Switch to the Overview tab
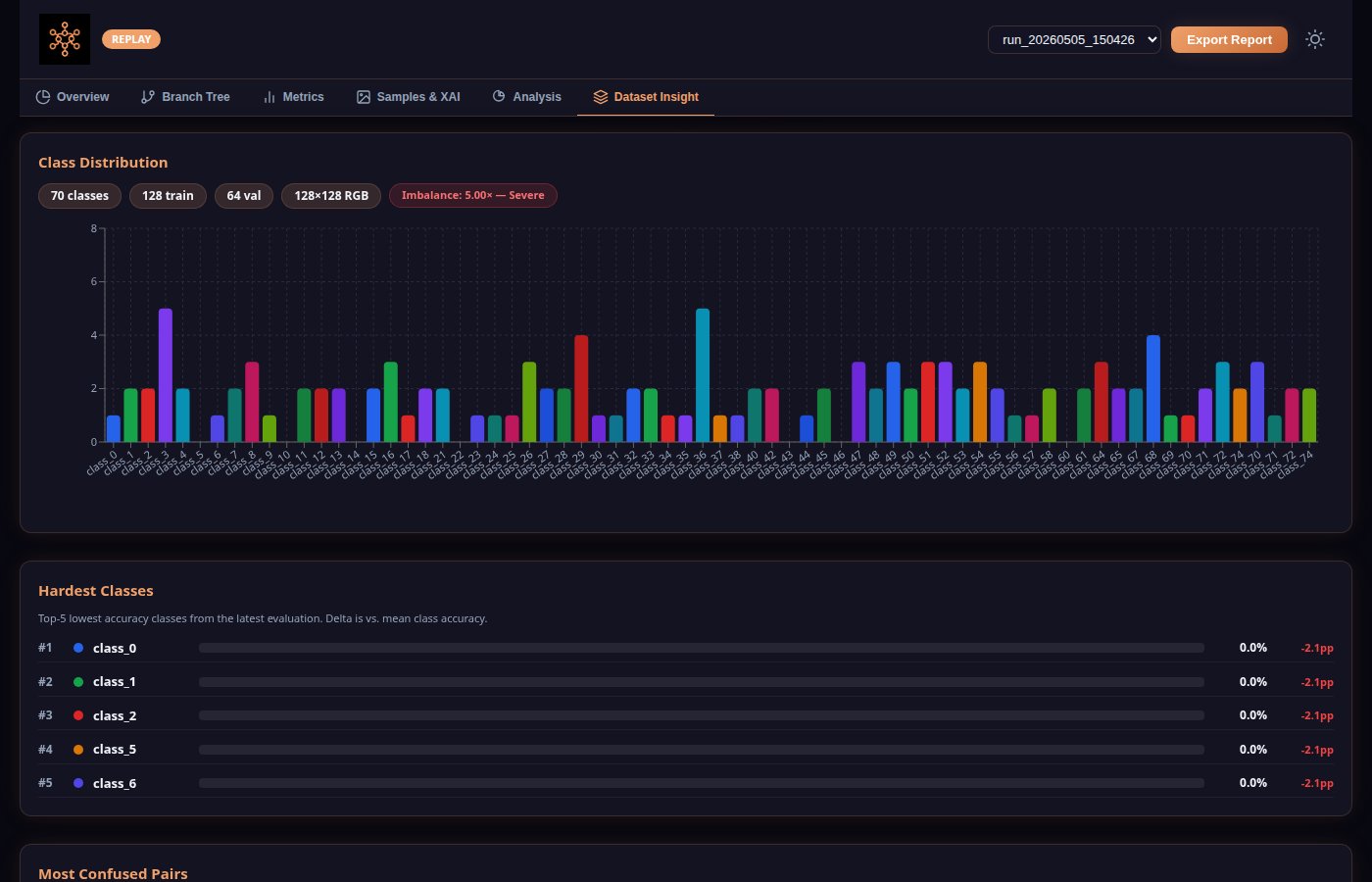Image resolution: width=1372 pixels, height=882 pixels. click(x=73, y=97)
